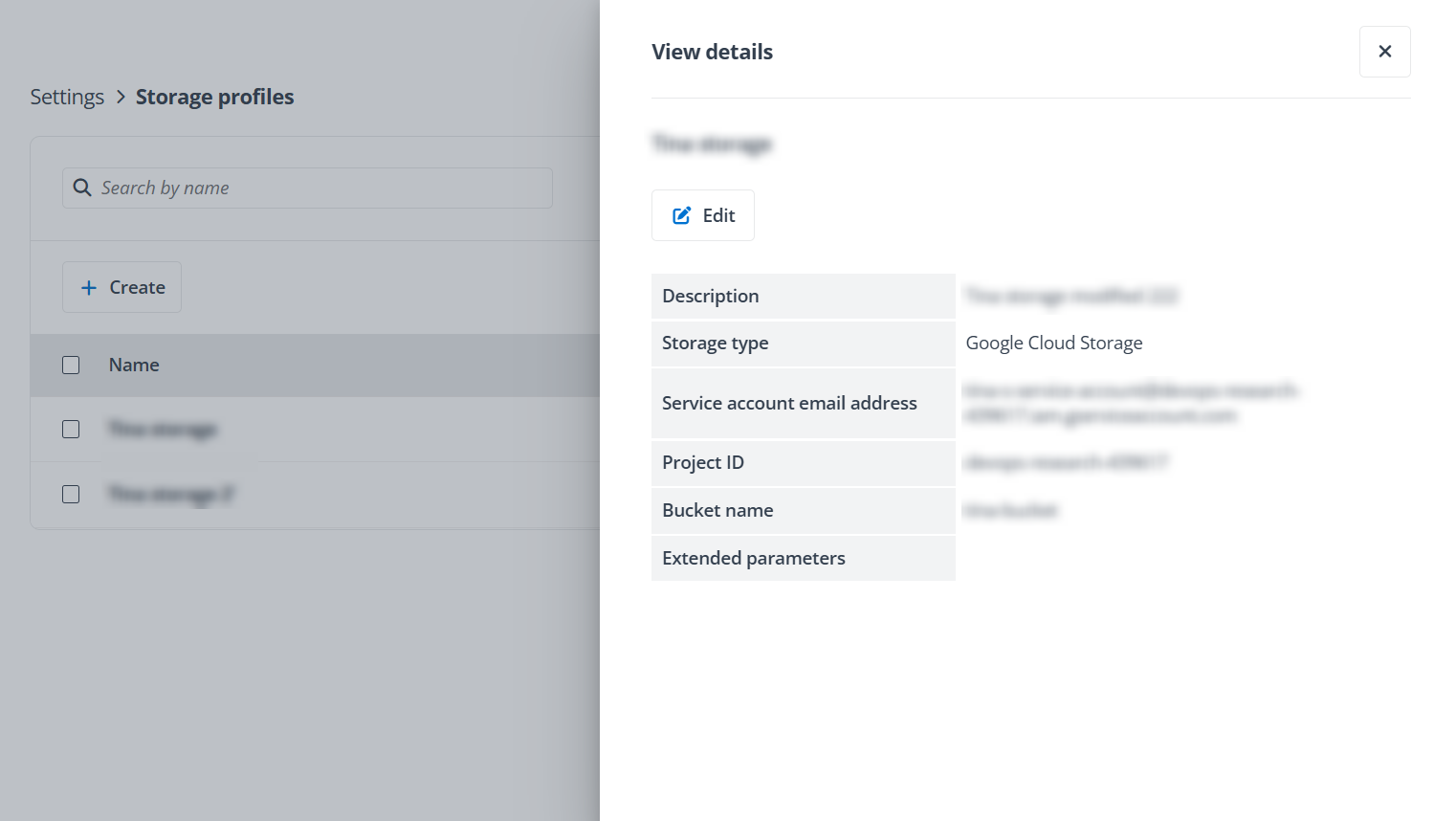
Task: Check the second storage profile's checkbox
Action: (x=71, y=494)
